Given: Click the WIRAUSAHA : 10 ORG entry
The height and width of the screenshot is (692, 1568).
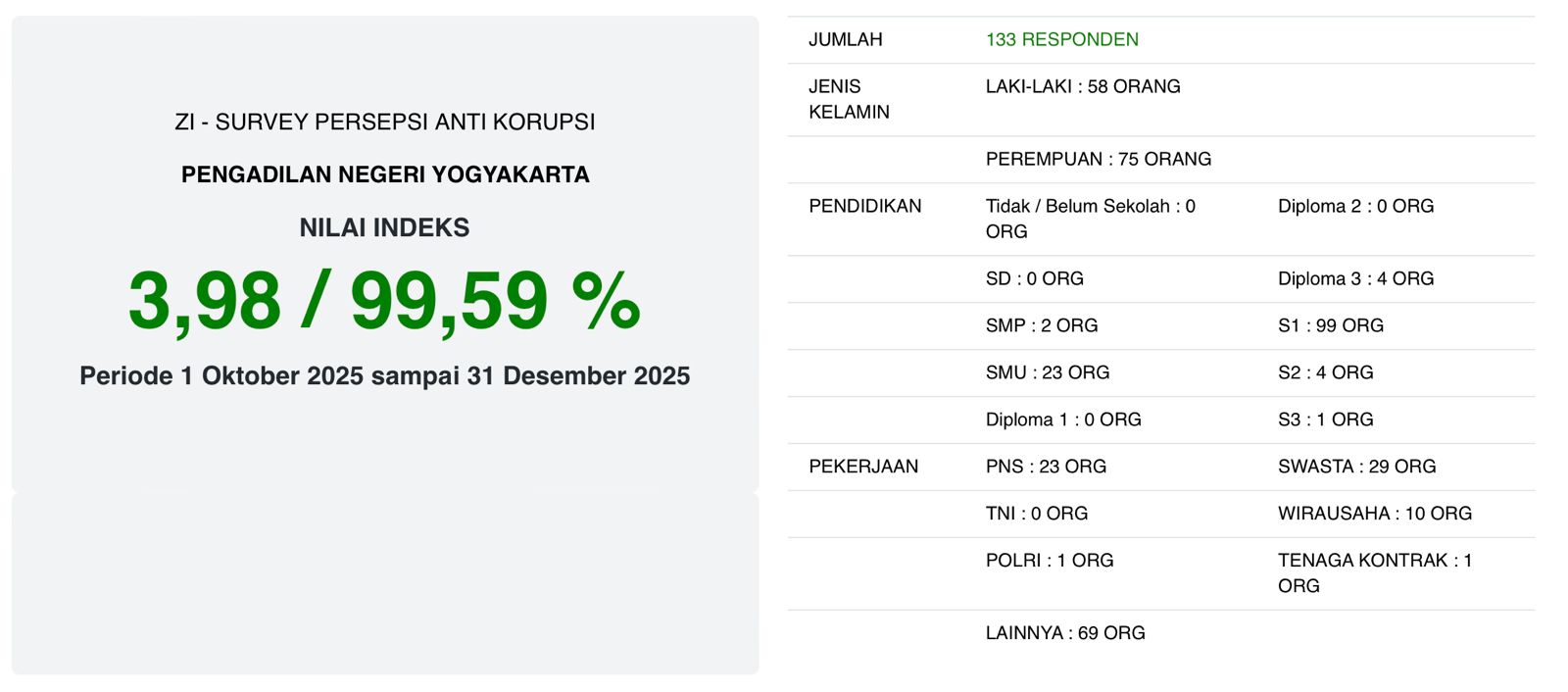Looking at the screenshot, I should [1374, 515].
